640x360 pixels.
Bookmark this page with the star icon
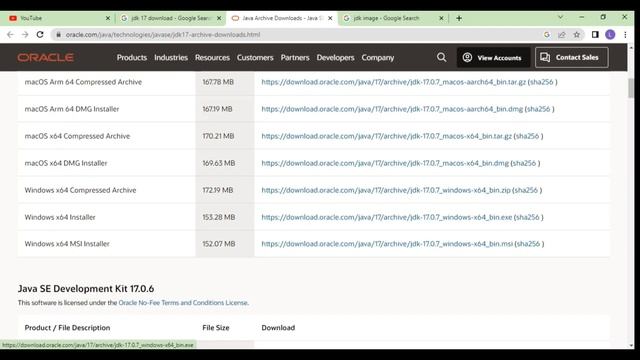(576, 35)
